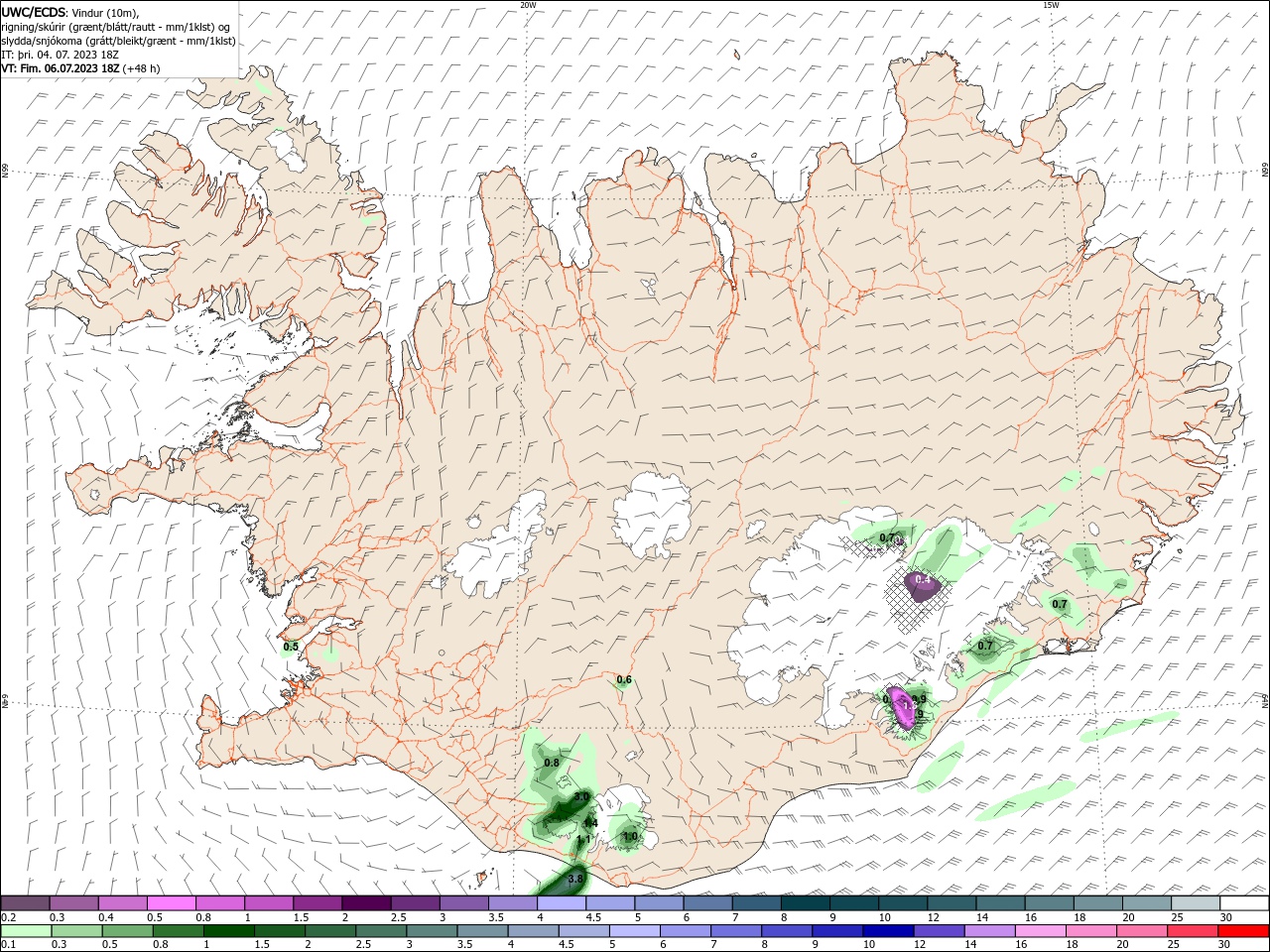Click the rigning/skúrir legend description line
The image size is (1270, 952).
tap(116, 27)
